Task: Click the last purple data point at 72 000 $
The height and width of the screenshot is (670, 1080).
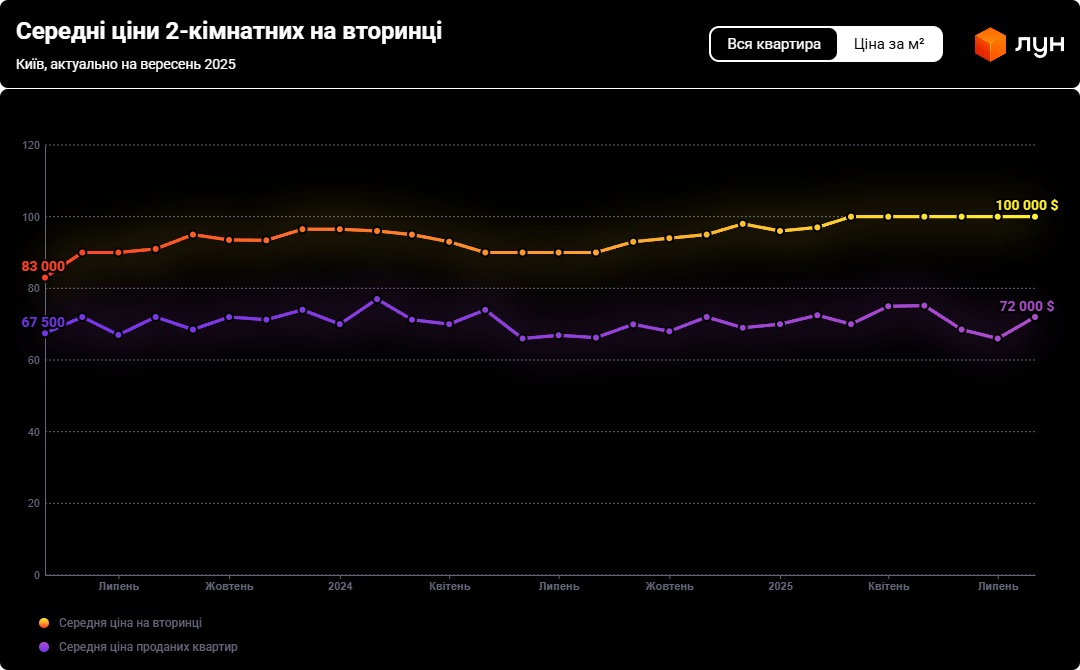Action: pos(1035,317)
